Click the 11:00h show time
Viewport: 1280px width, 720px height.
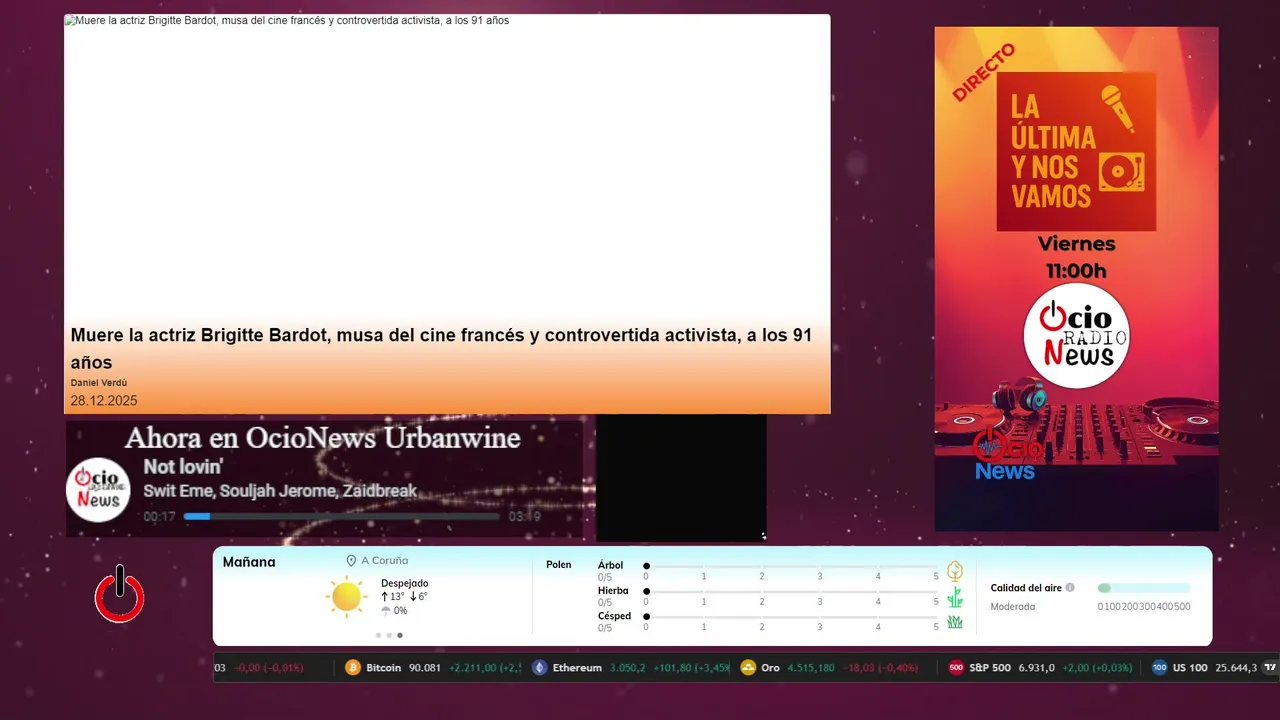1076,271
